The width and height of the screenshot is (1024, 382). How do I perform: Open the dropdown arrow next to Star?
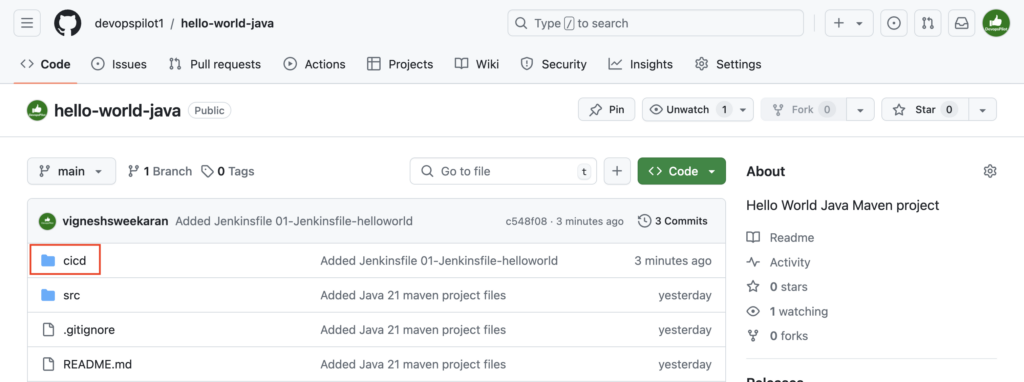[x=982, y=110]
